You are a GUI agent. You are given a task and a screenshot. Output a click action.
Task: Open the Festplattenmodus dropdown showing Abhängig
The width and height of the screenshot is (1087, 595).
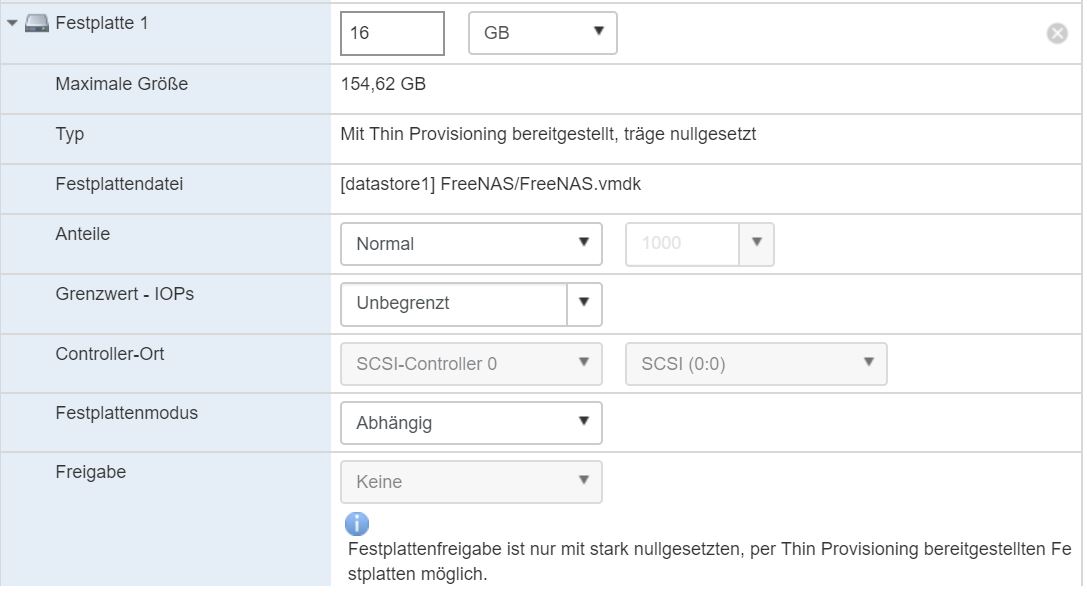point(471,423)
